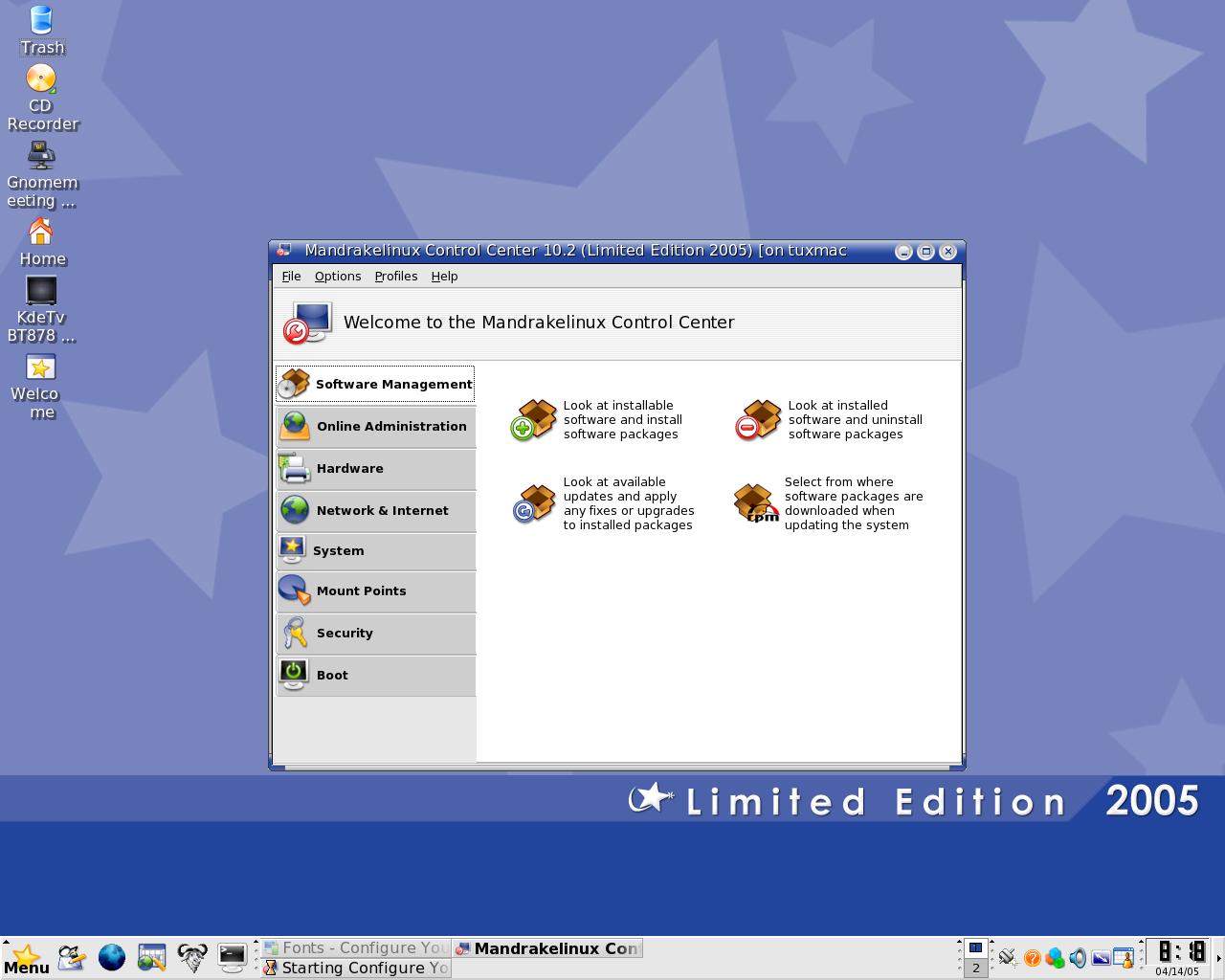The image size is (1225, 980).
Task: Switch to the Hardware section
Action: pyautogui.click(x=375, y=468)
